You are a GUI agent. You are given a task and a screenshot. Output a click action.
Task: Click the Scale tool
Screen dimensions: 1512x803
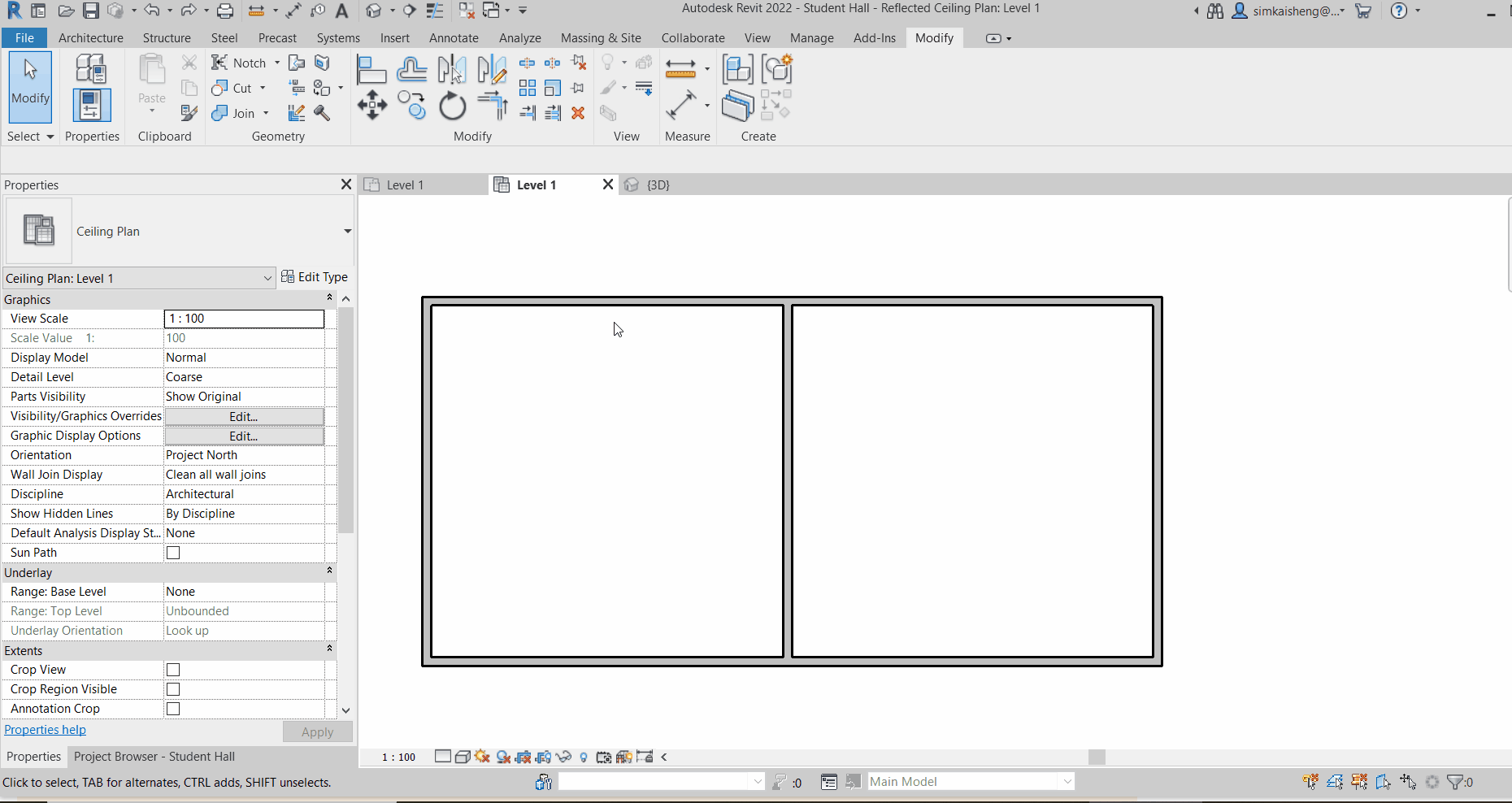pos(553,88)
